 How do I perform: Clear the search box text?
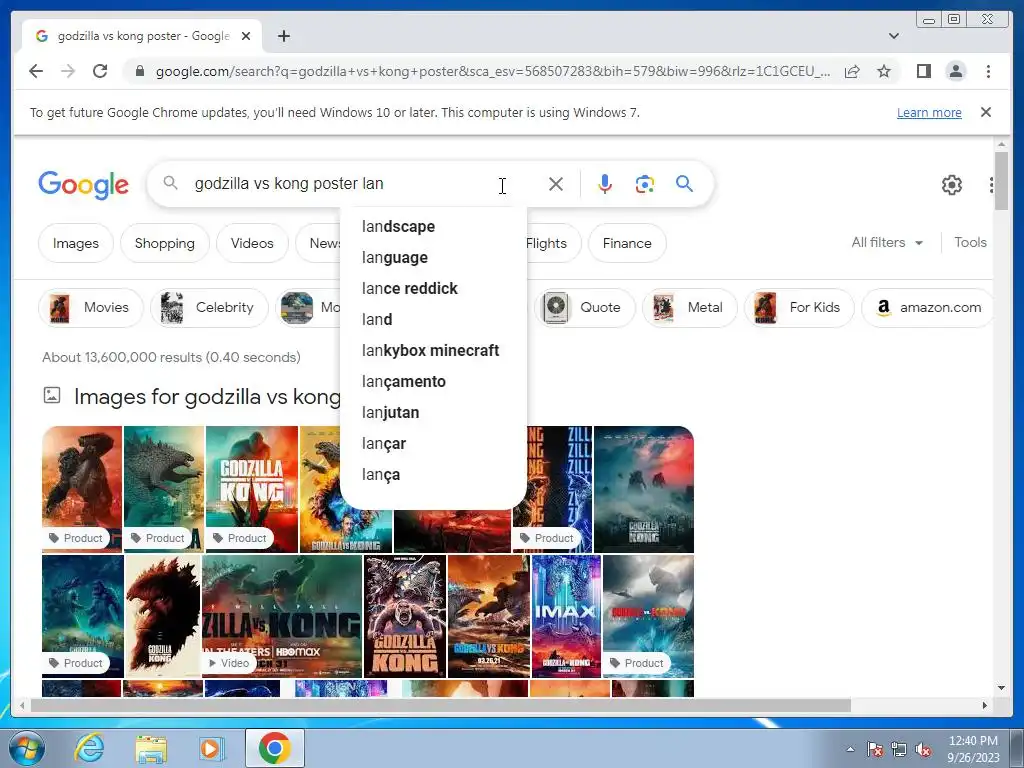[x=556, y=184]
